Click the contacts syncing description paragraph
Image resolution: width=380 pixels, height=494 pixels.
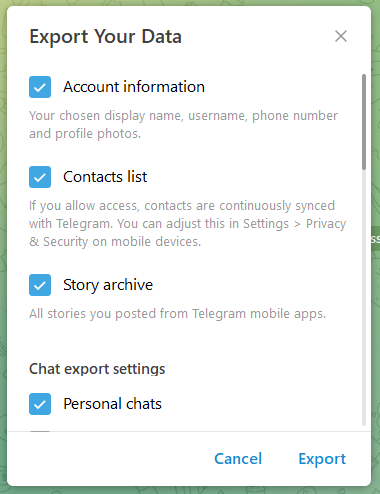tap(187, 224)
